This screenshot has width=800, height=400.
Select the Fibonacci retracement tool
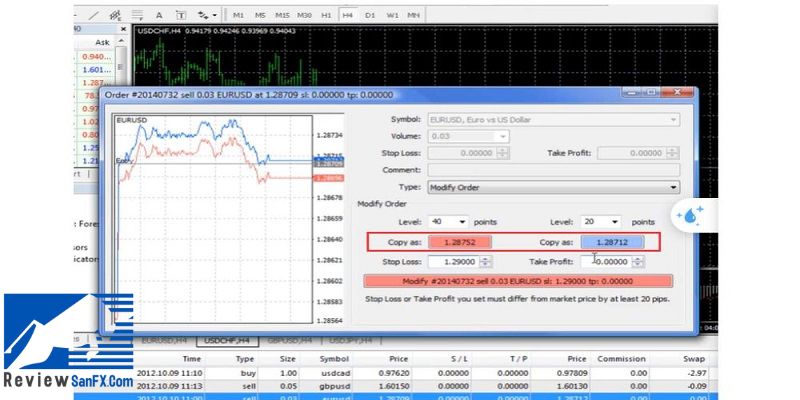[137, 16]
